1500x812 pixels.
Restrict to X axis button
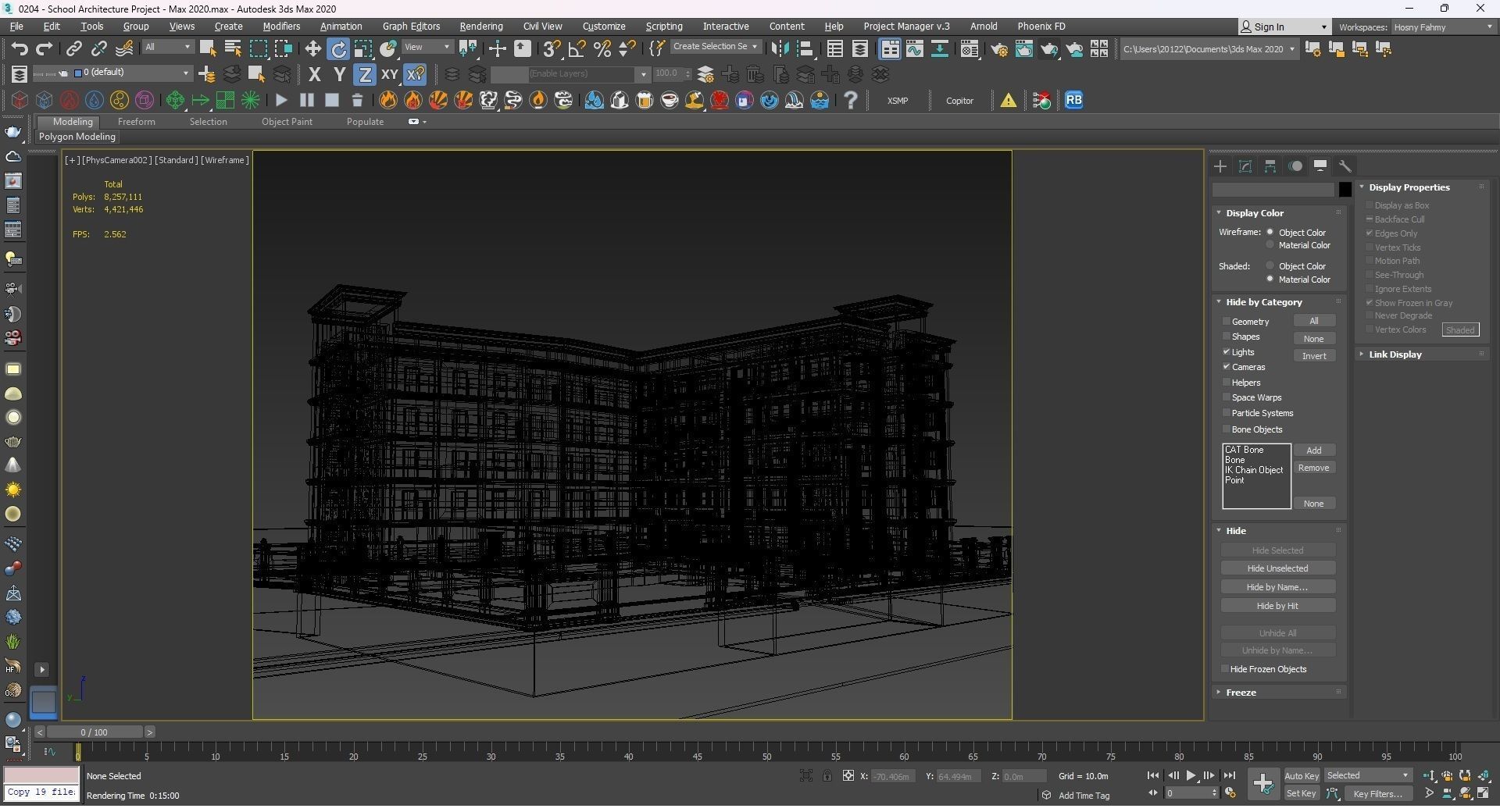tap(314, 75)
